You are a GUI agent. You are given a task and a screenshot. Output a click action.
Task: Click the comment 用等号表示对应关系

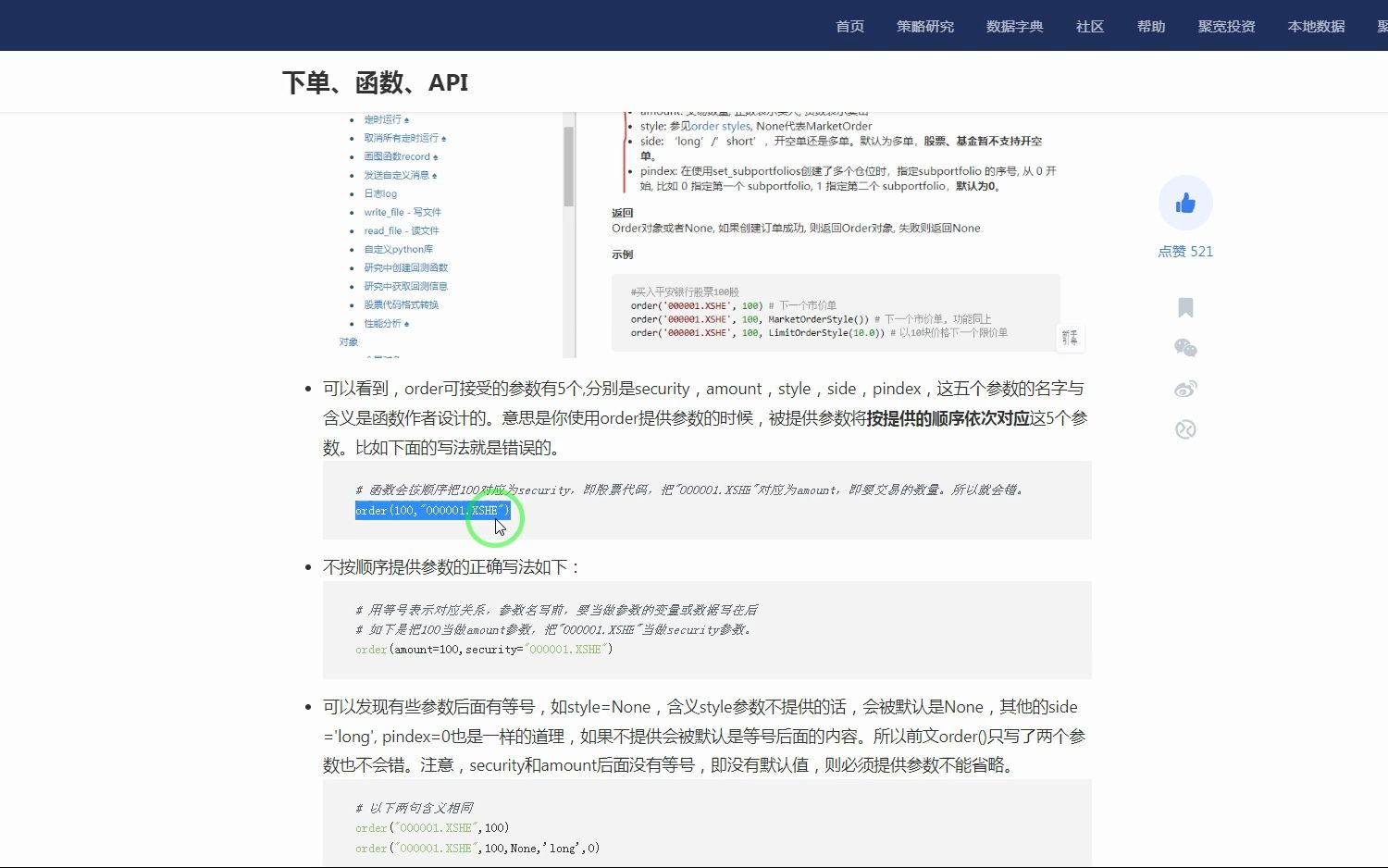(556, 610)
